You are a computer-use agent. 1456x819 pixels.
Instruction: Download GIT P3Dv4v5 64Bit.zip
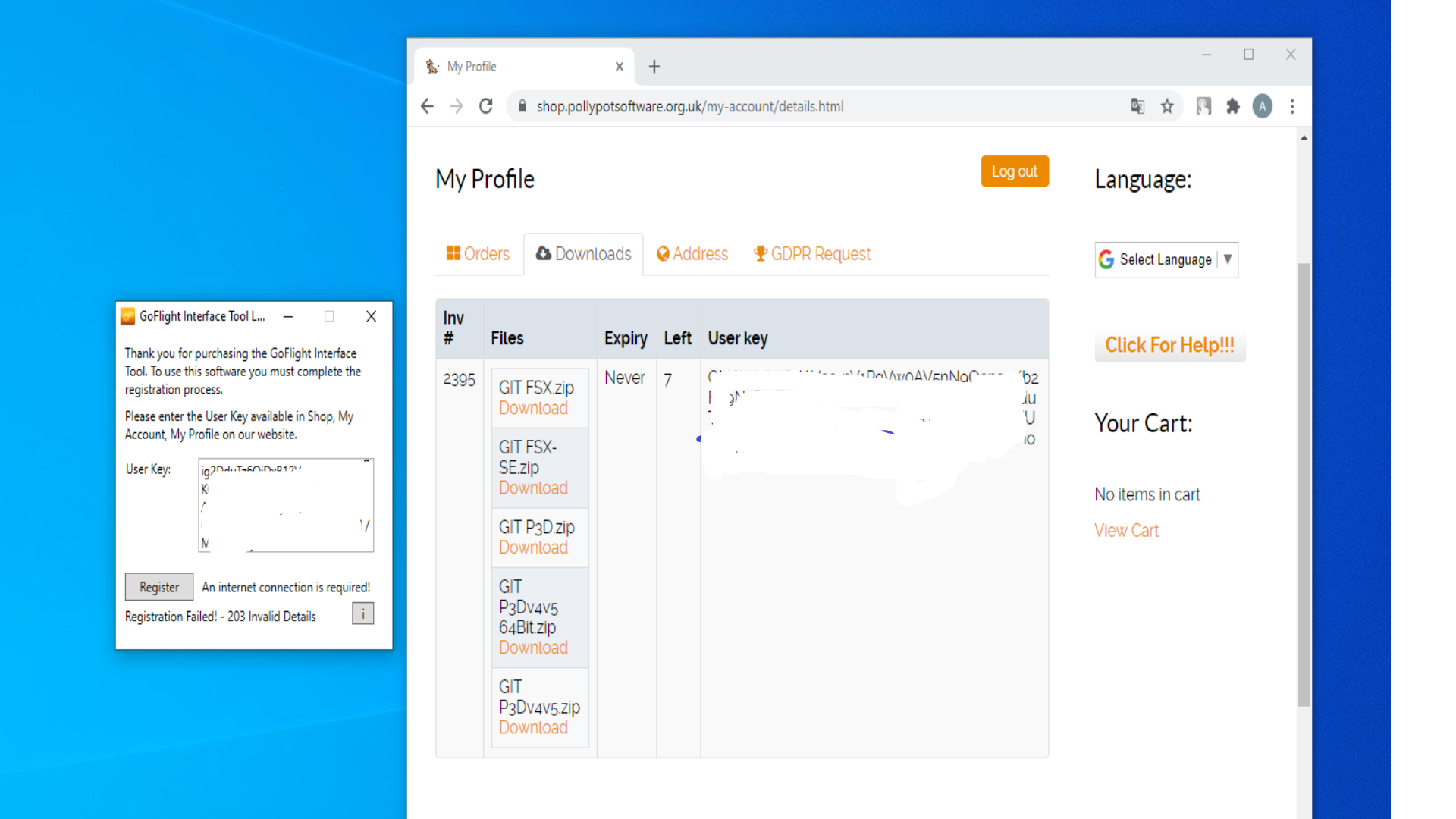[533, 648]
